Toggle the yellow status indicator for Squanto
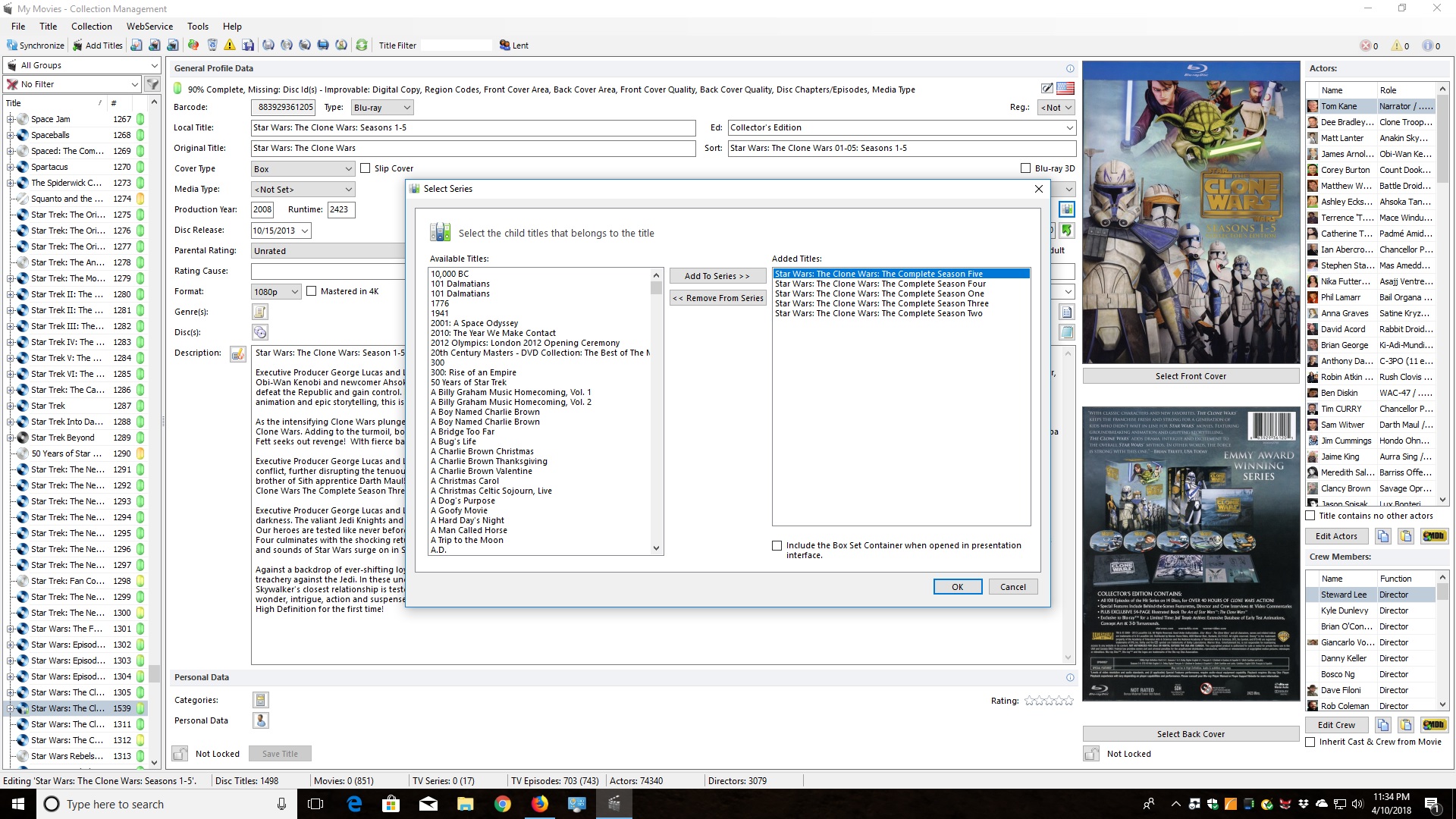This screenshot has width=1456, height=819. click(x=140, y=199)
